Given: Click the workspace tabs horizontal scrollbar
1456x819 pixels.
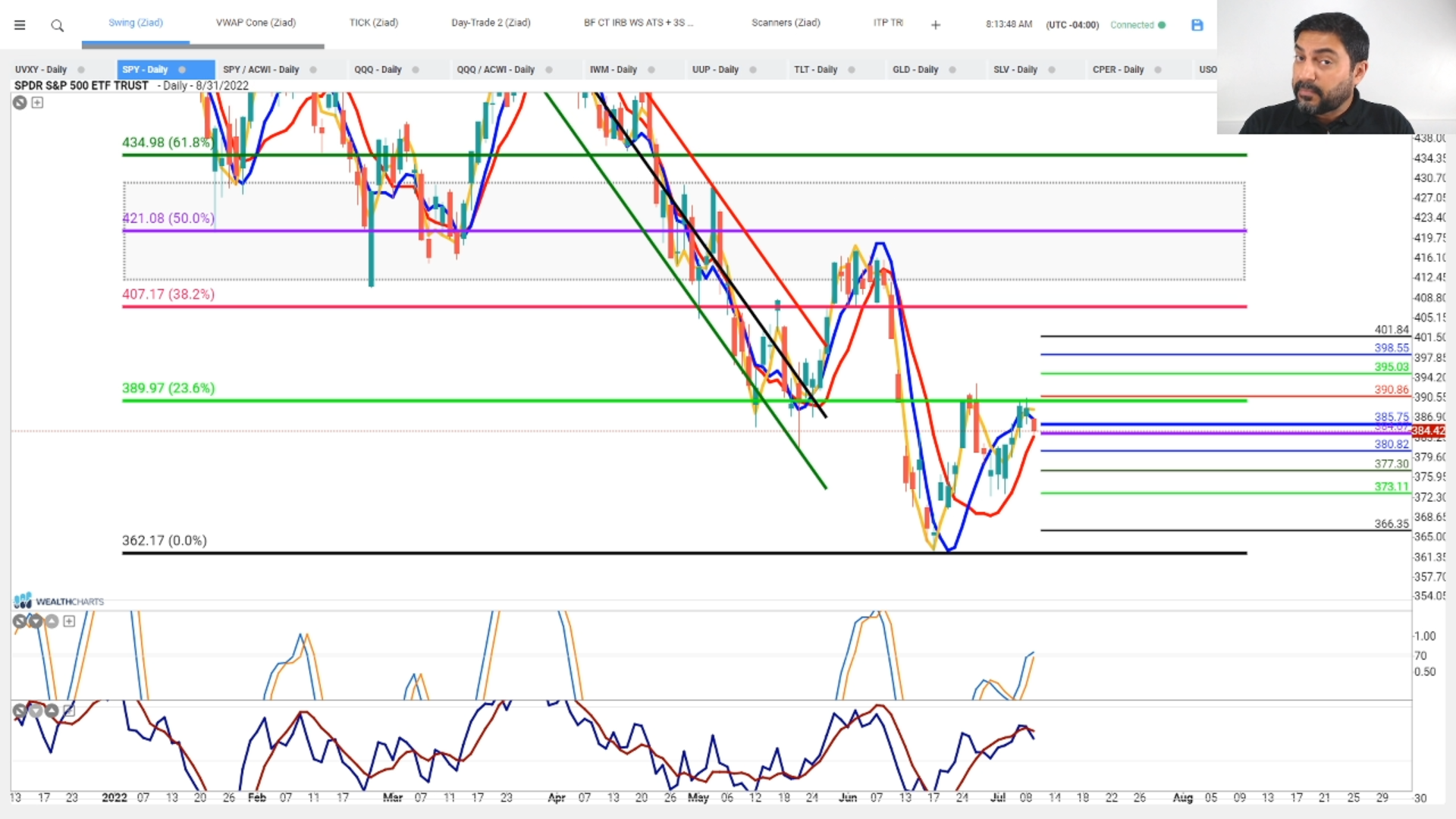Looking at the screenshot, I should pyautogui.click(x=202, y=47).
